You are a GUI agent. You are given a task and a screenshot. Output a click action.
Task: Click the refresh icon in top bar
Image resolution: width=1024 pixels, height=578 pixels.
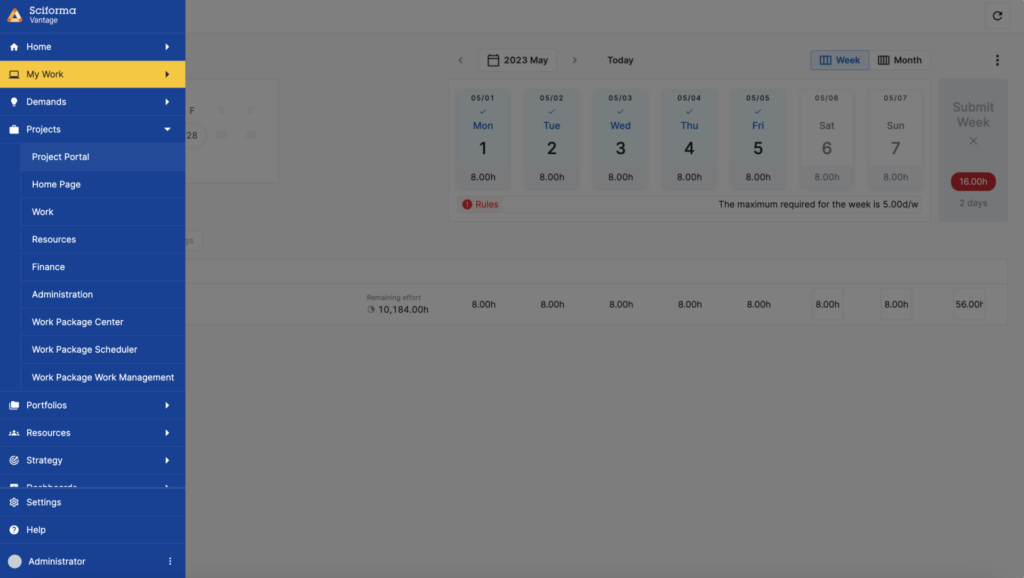(x=997, y=16)
